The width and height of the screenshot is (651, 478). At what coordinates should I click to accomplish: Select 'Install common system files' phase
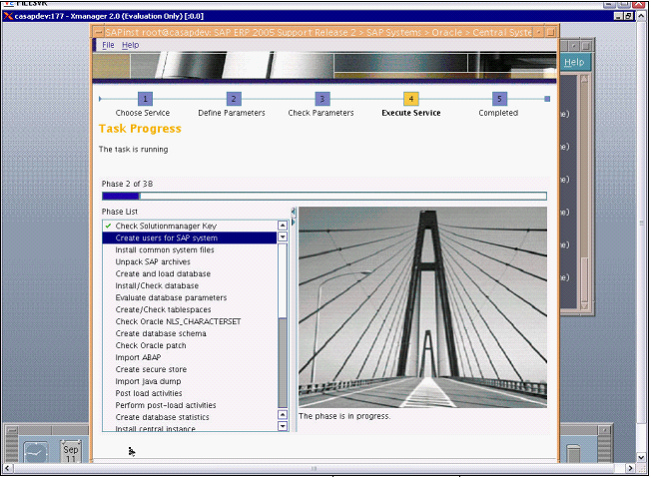pos(164,250)
